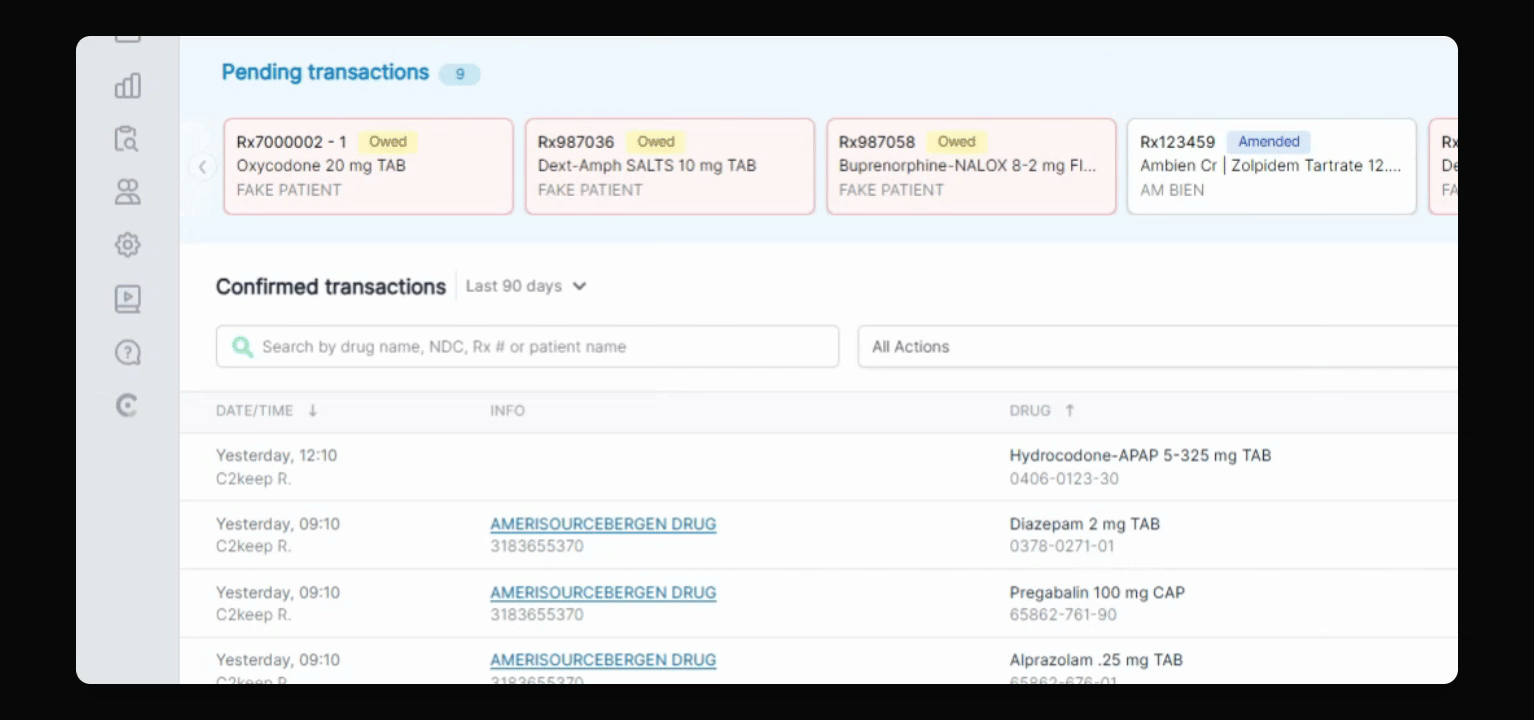Click the pending count badge 9
The height and width of the screenshot is (720, 1534).
460,74
